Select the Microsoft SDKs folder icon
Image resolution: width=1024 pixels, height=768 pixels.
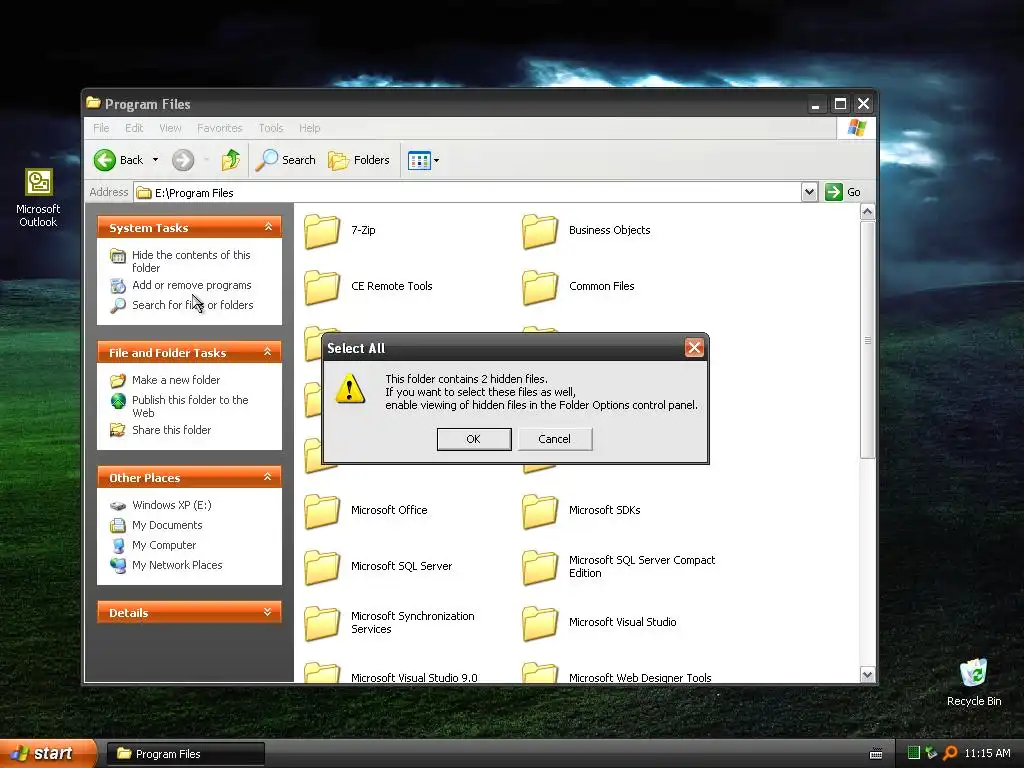coord(539,511)
